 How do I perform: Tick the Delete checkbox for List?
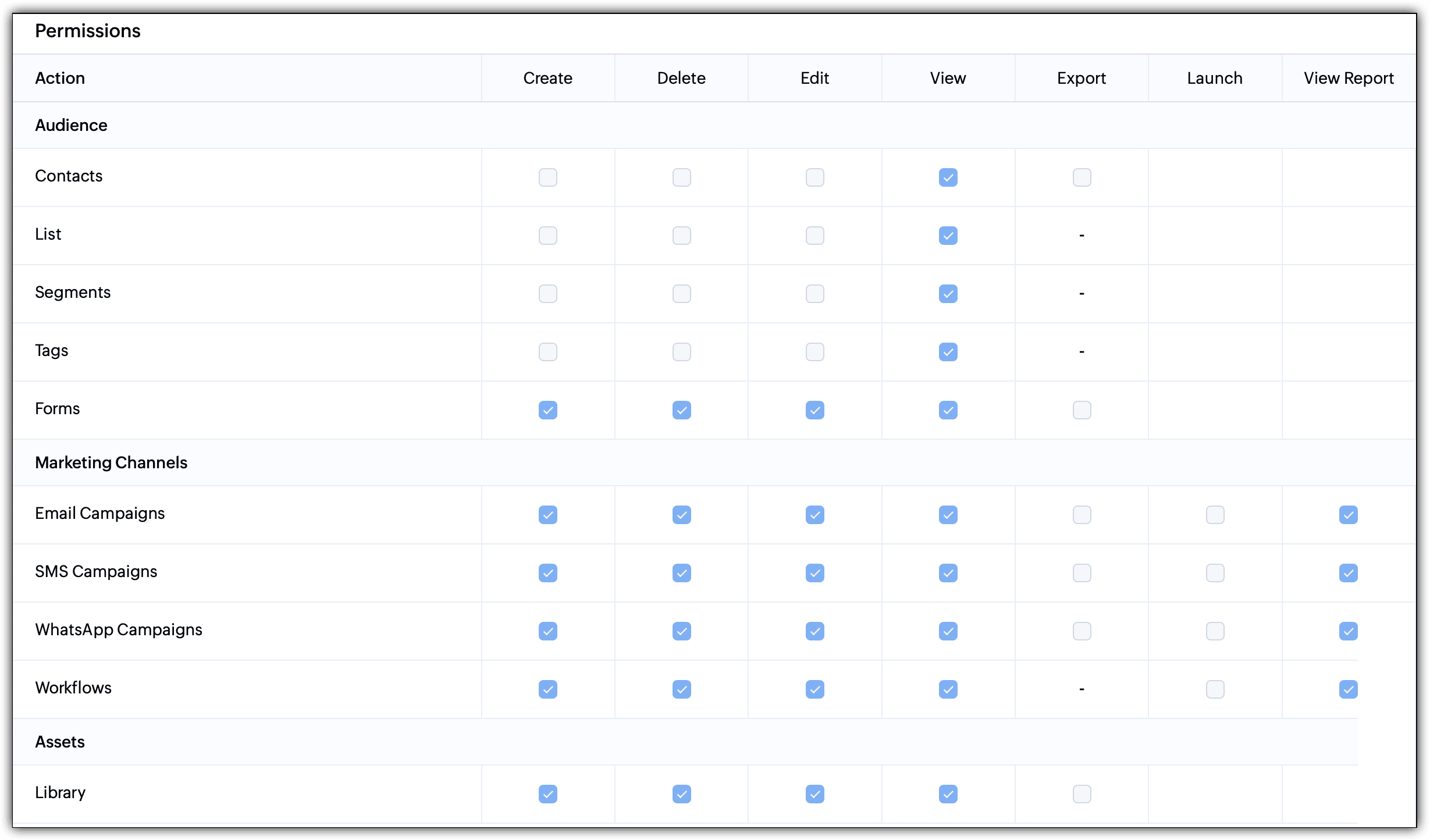(x=681, y=236)
